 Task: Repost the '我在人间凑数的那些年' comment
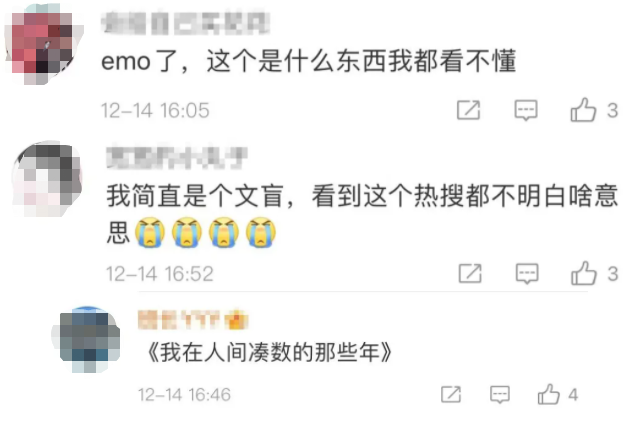[451, 394]
